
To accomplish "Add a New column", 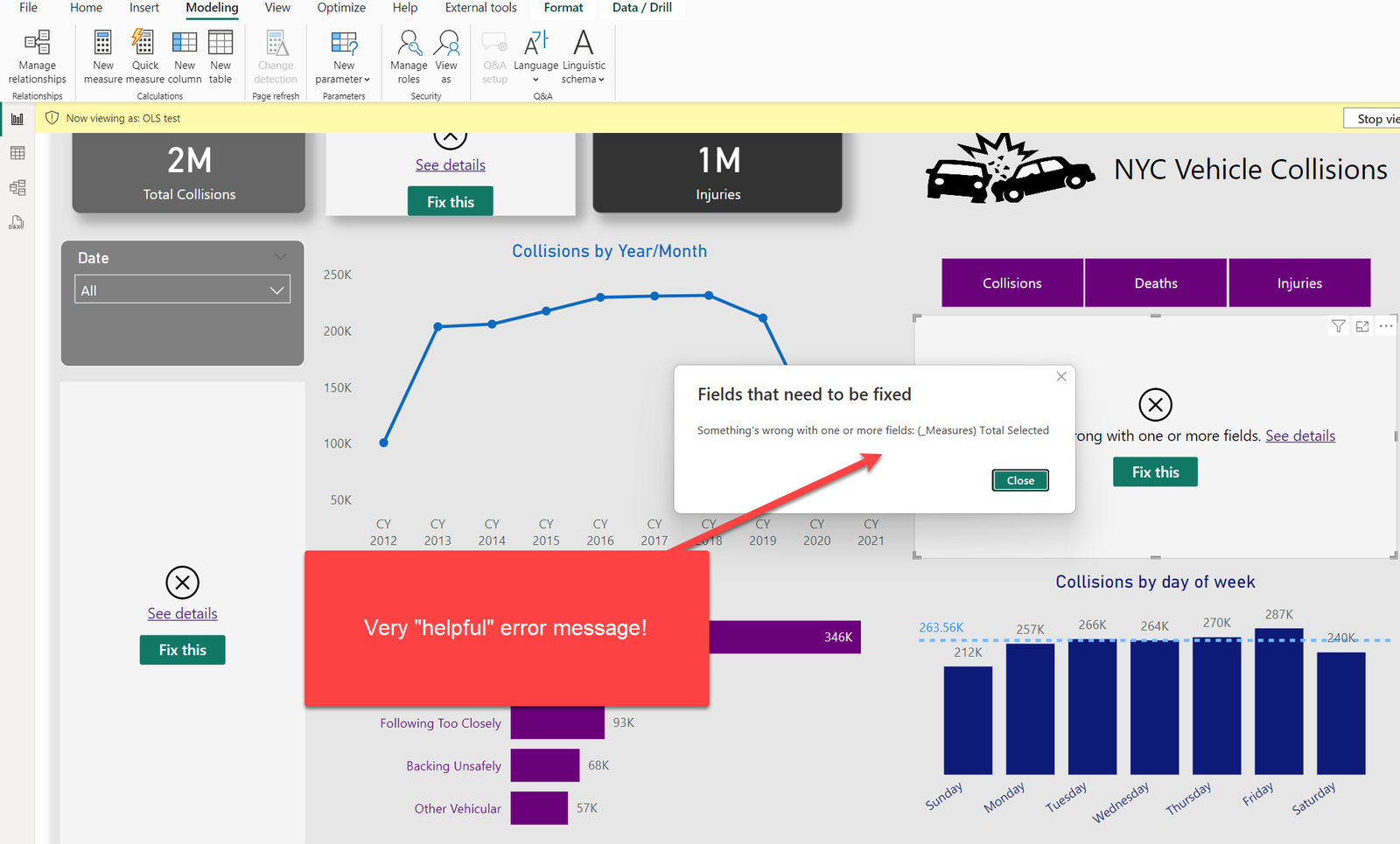I will pos(185,57).
